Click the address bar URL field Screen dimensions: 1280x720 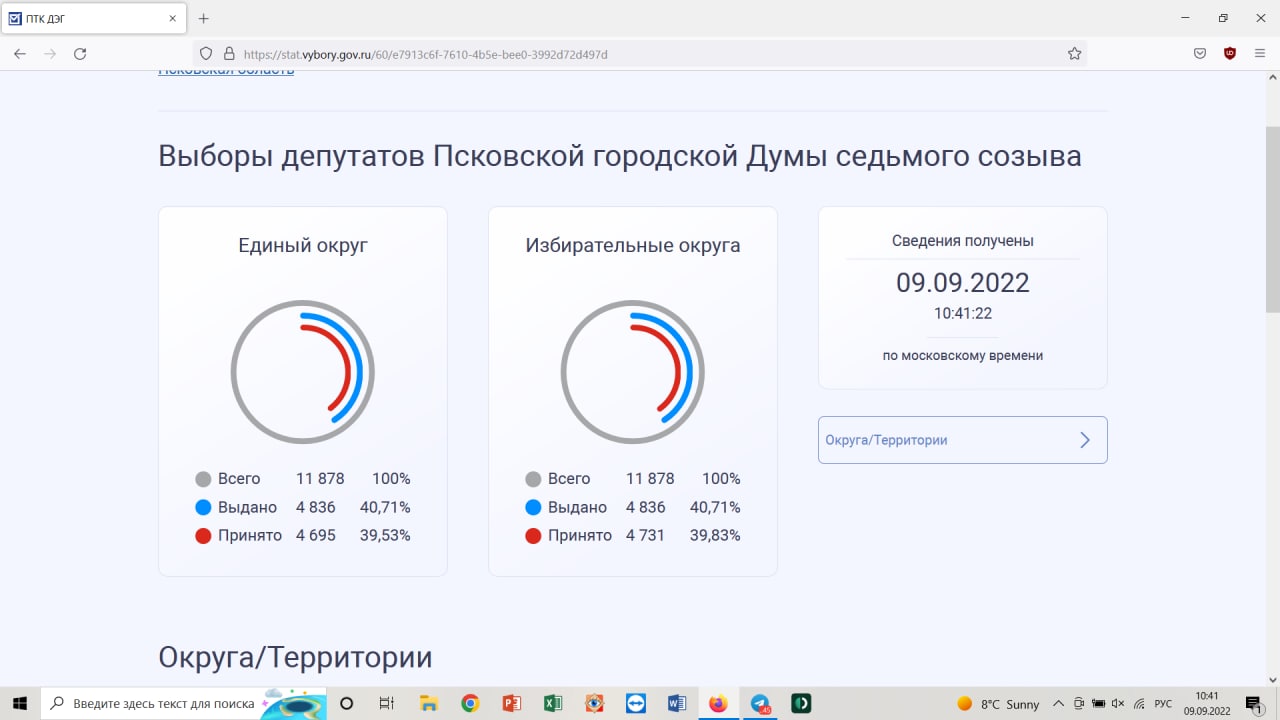[x=640, y=54]
